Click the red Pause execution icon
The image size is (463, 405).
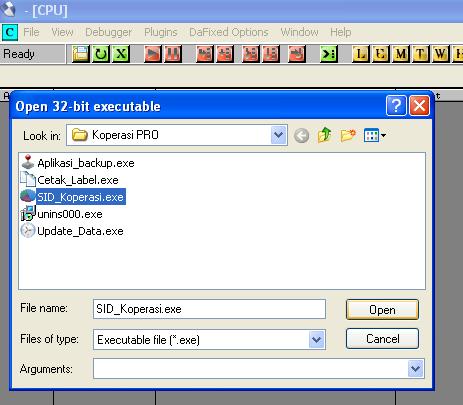[x=173, y=54]
